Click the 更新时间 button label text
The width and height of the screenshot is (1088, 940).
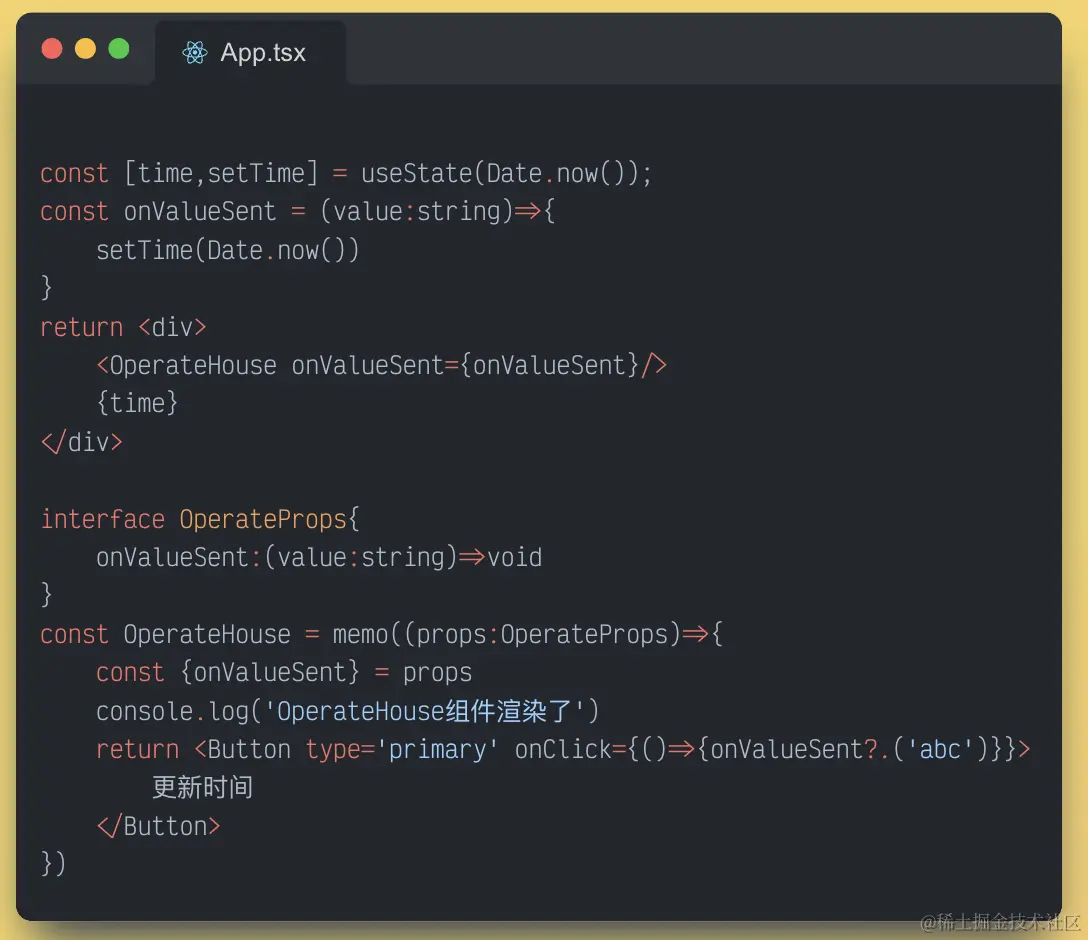[x=202, y=788]
